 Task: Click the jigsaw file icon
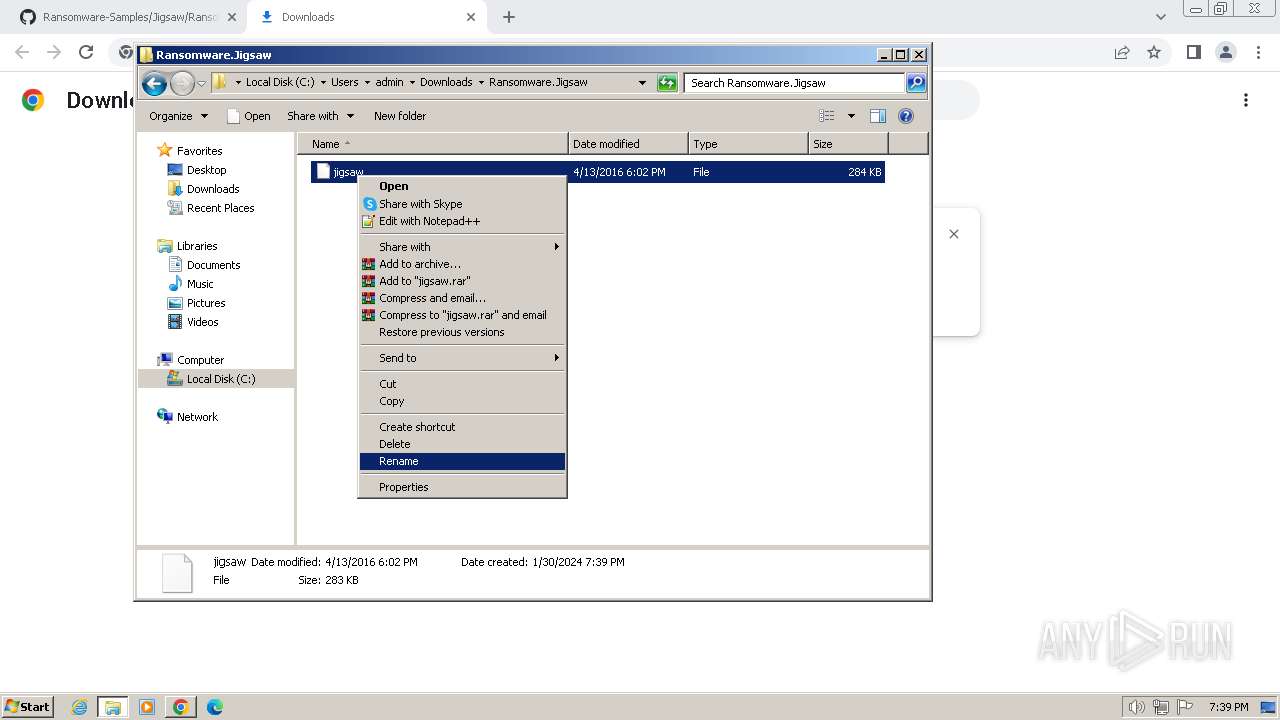coord(323,172)
